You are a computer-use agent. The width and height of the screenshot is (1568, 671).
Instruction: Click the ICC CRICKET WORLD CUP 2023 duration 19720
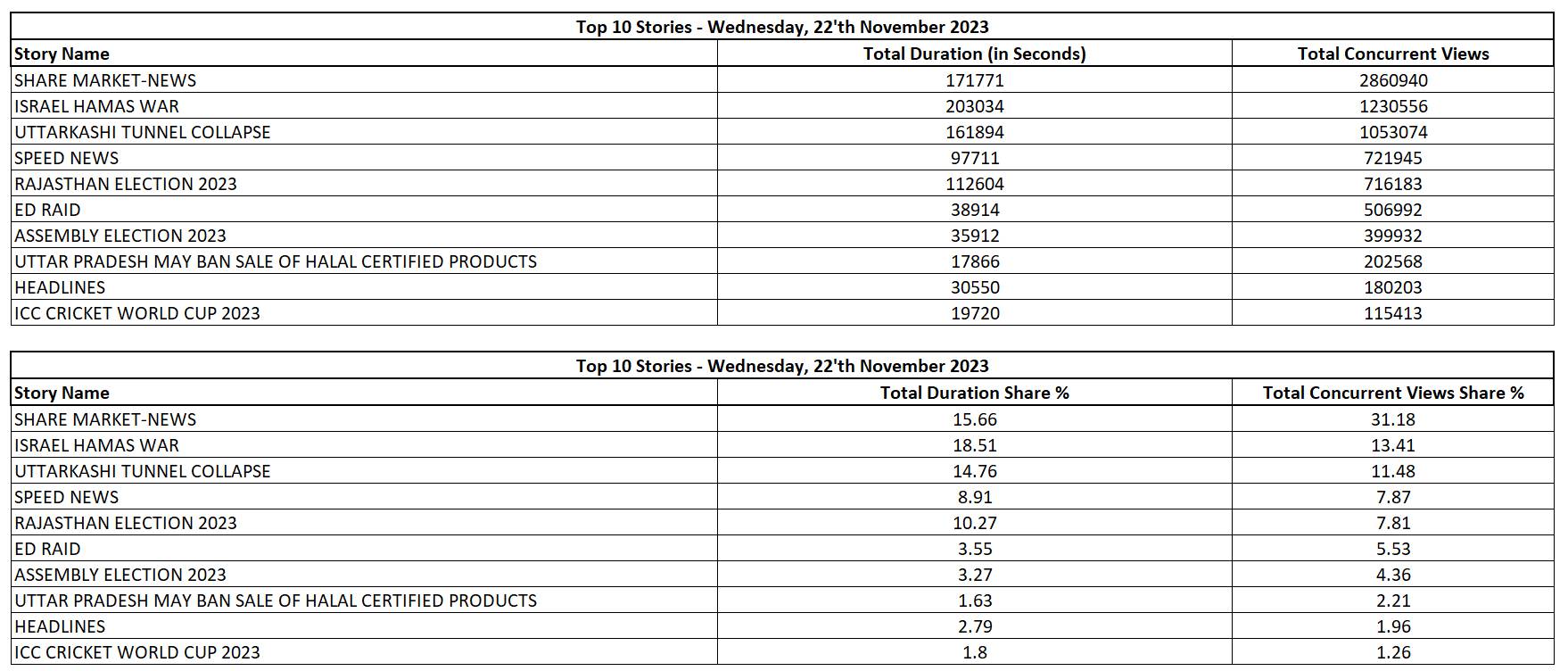click(974, 313)
